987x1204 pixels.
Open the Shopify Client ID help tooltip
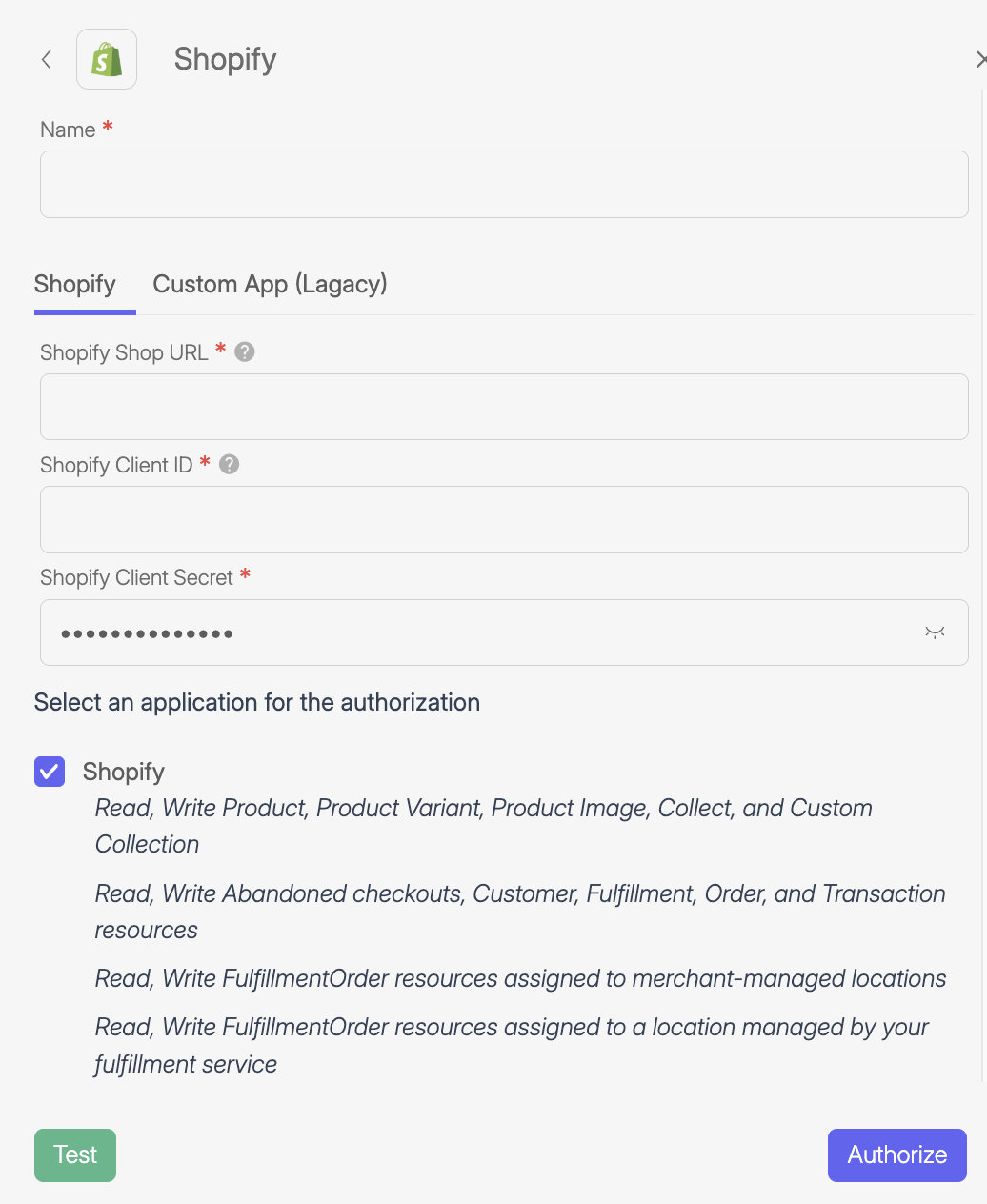coord(229,464)
